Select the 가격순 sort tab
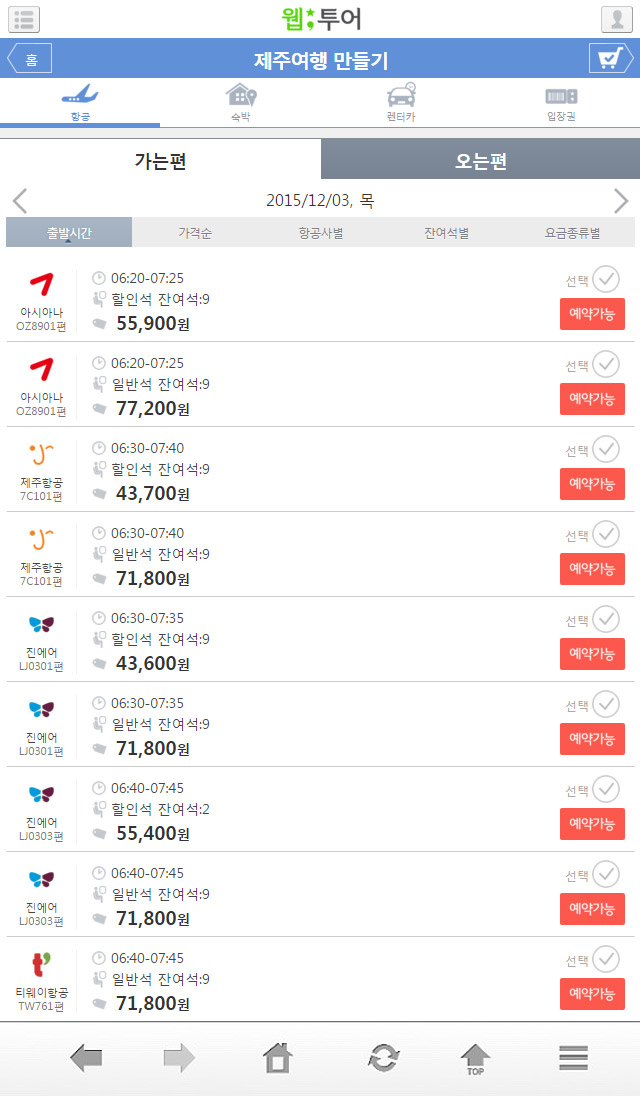640x1096 pixels. (x=195, y=233)
